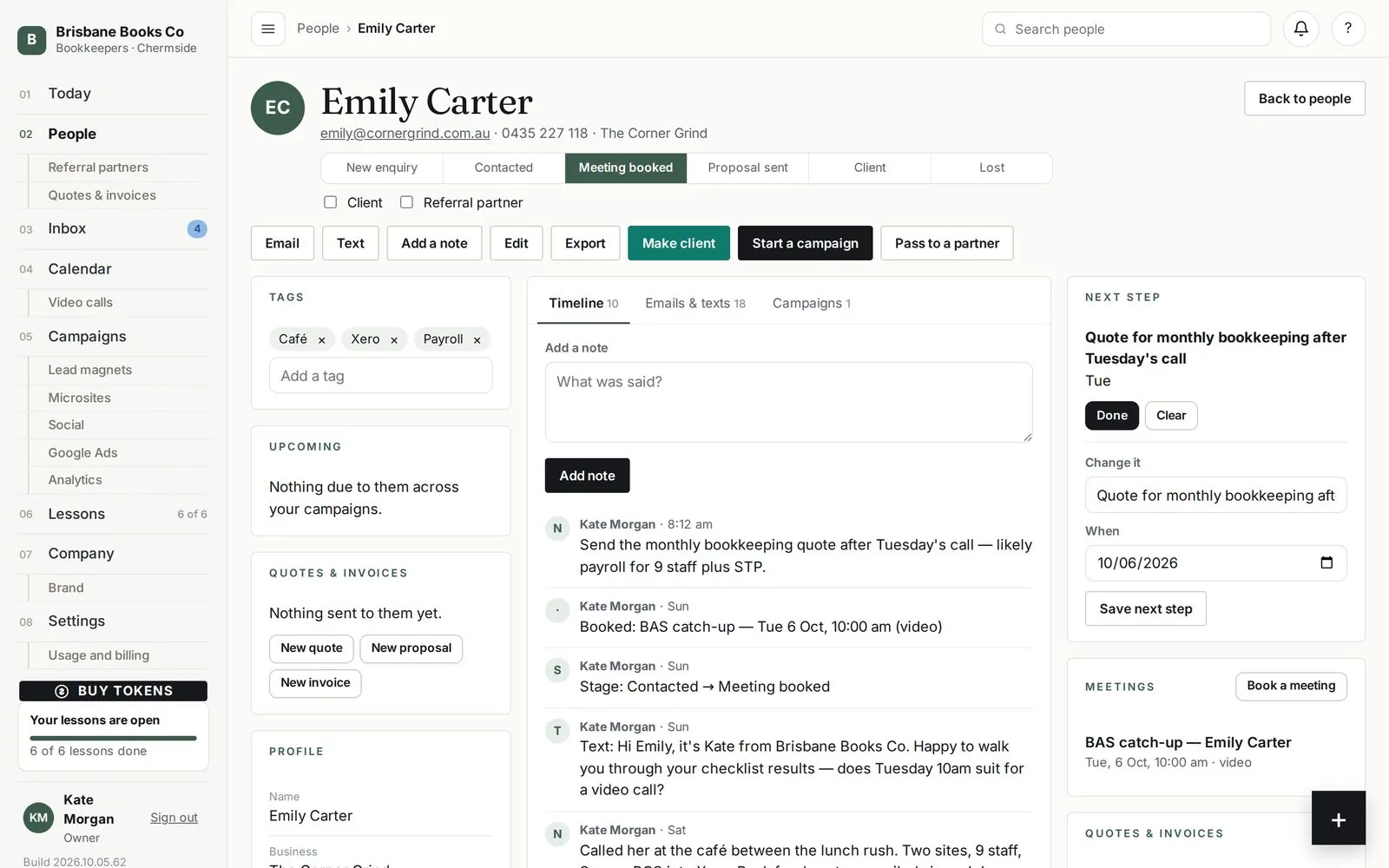The height and width of the screenshot is (868, 1389).
Task: Set stage to Proposal sent
Action: (x=747, y=168)
